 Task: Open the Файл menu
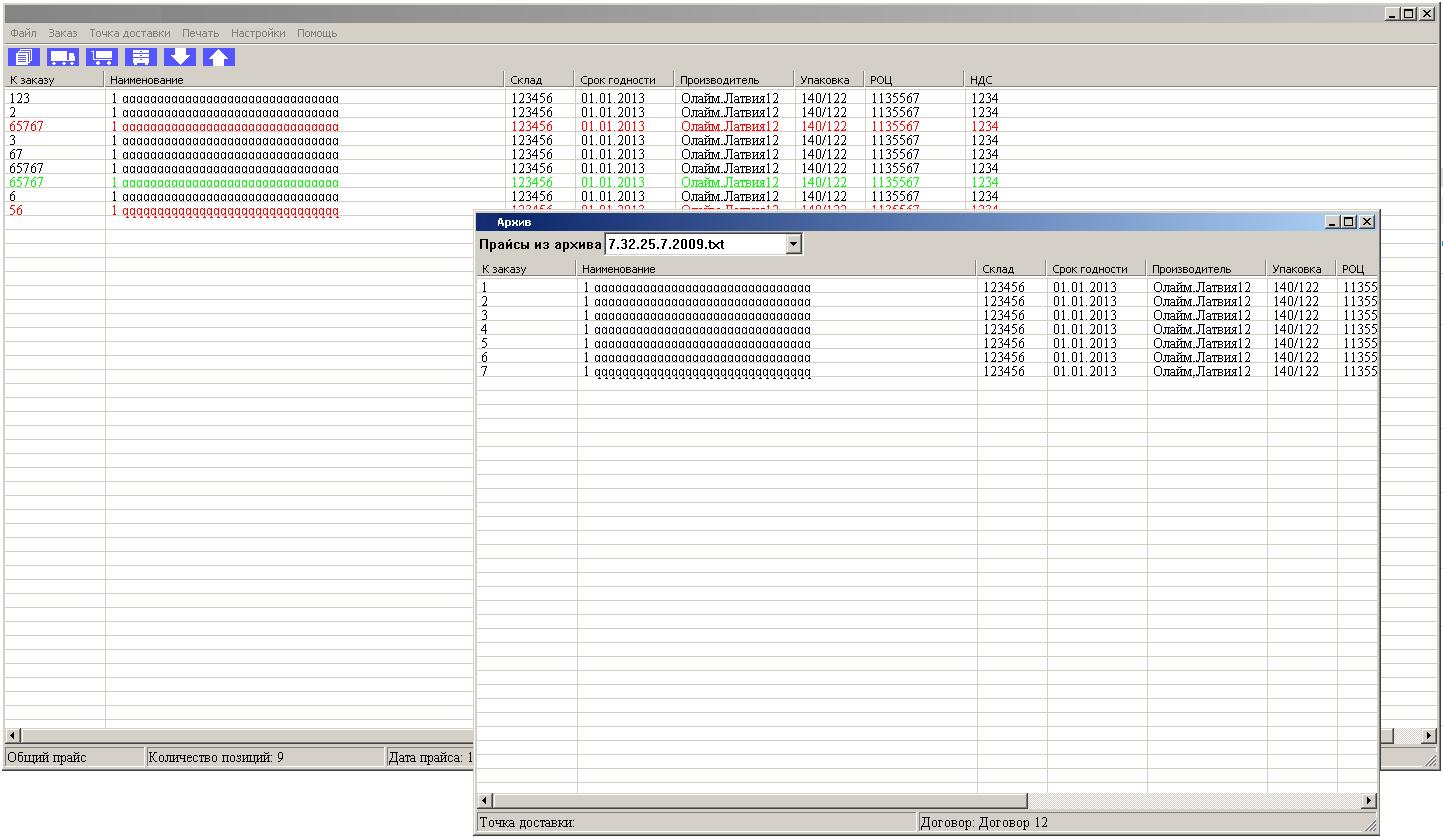coord(23,33)
